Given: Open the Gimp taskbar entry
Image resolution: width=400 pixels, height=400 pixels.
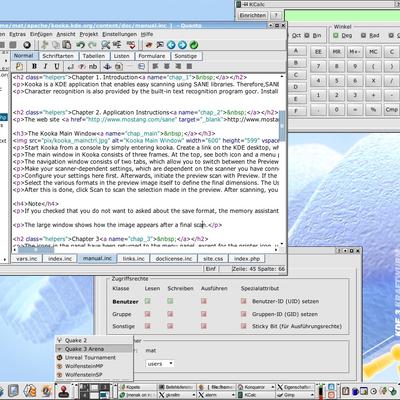Looking at the screenshot, I should coord(295,395).
